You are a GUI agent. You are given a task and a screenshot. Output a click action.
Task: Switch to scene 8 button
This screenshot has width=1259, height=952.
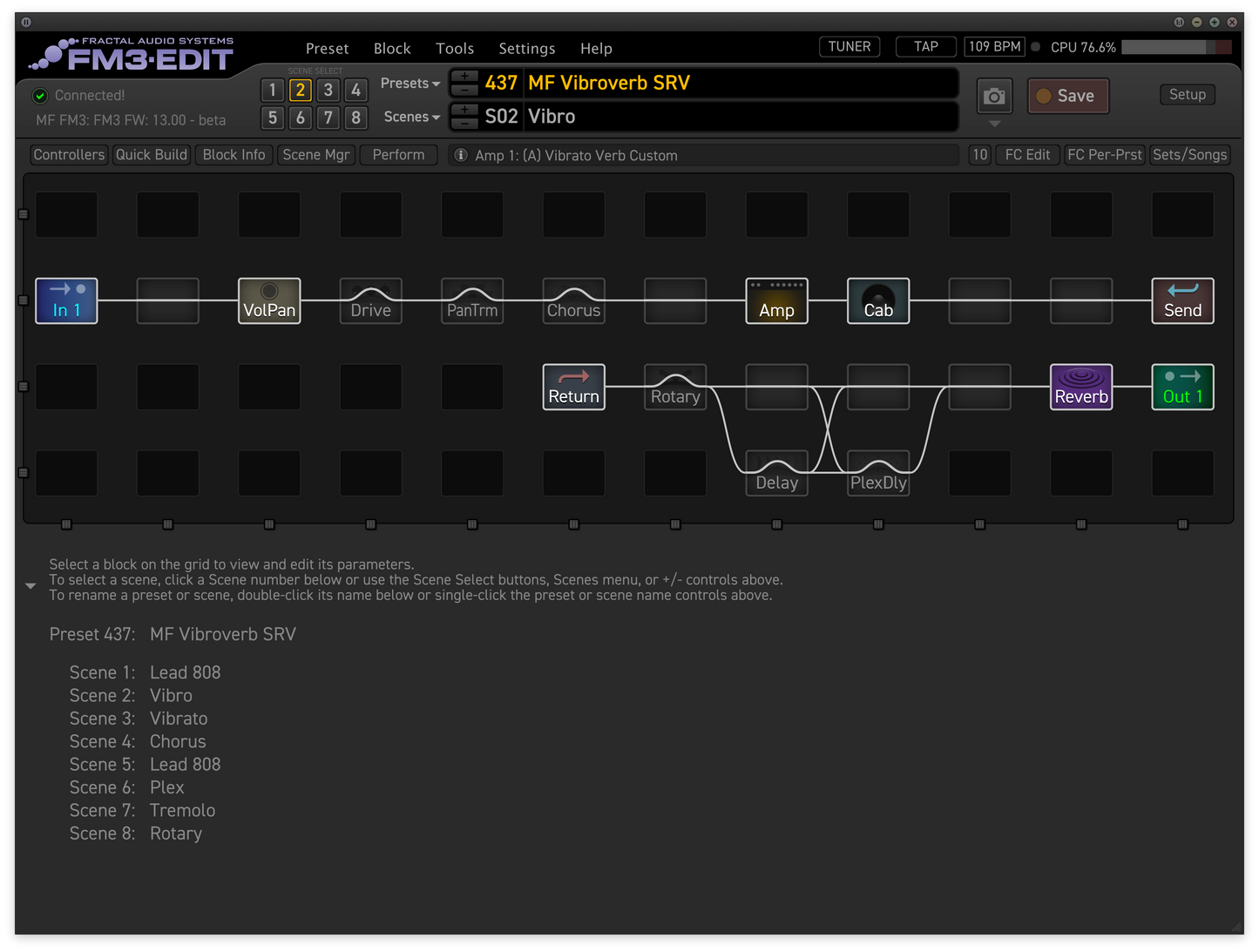[355, 118]
